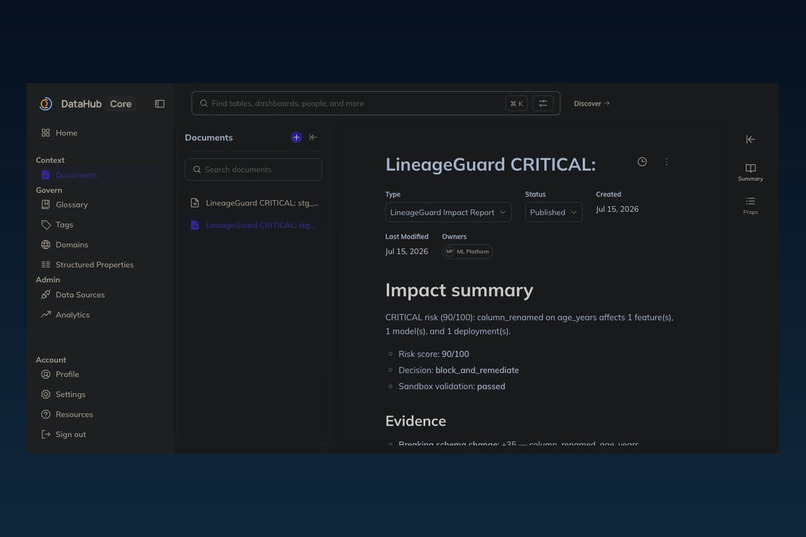Viewport: 806px width, 537px height.
Task: Open the Home page
Action: pos(66,133)
